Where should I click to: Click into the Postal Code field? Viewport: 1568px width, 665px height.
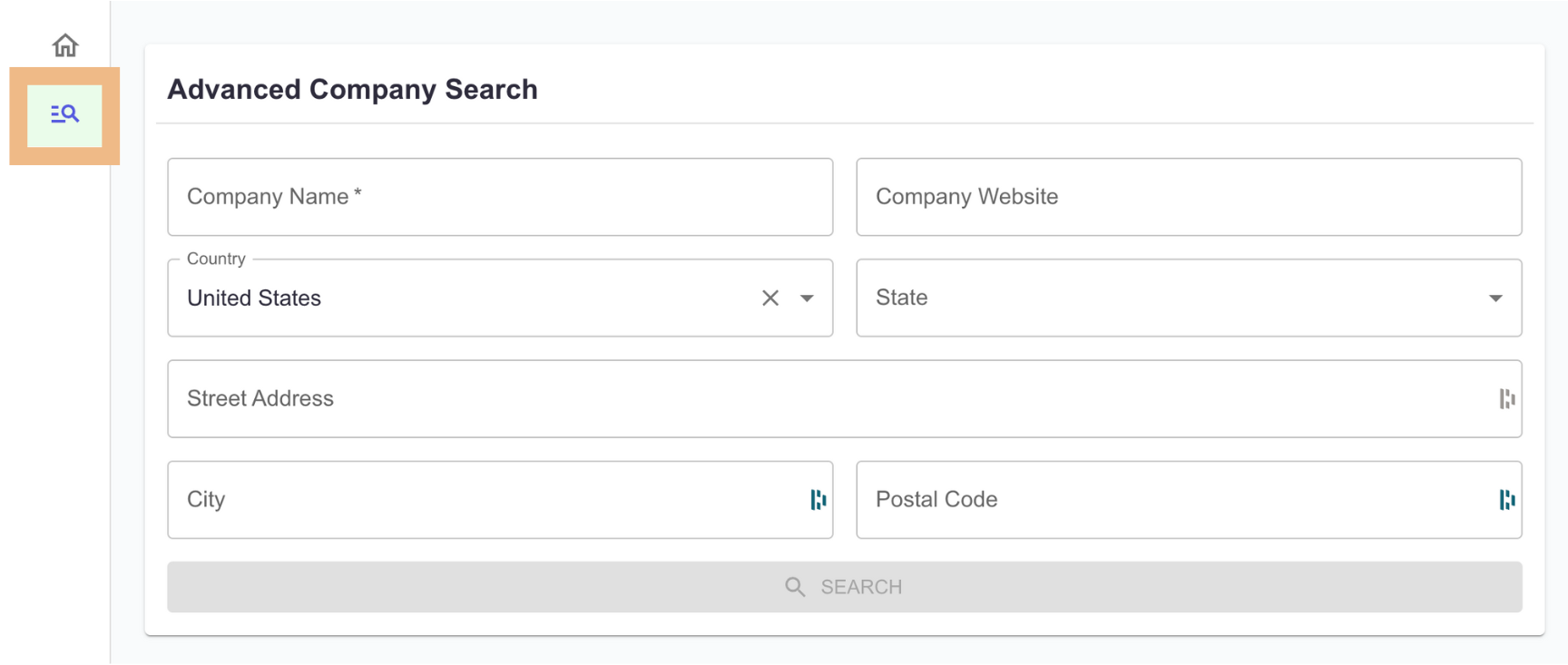[x=1189, y=499]
